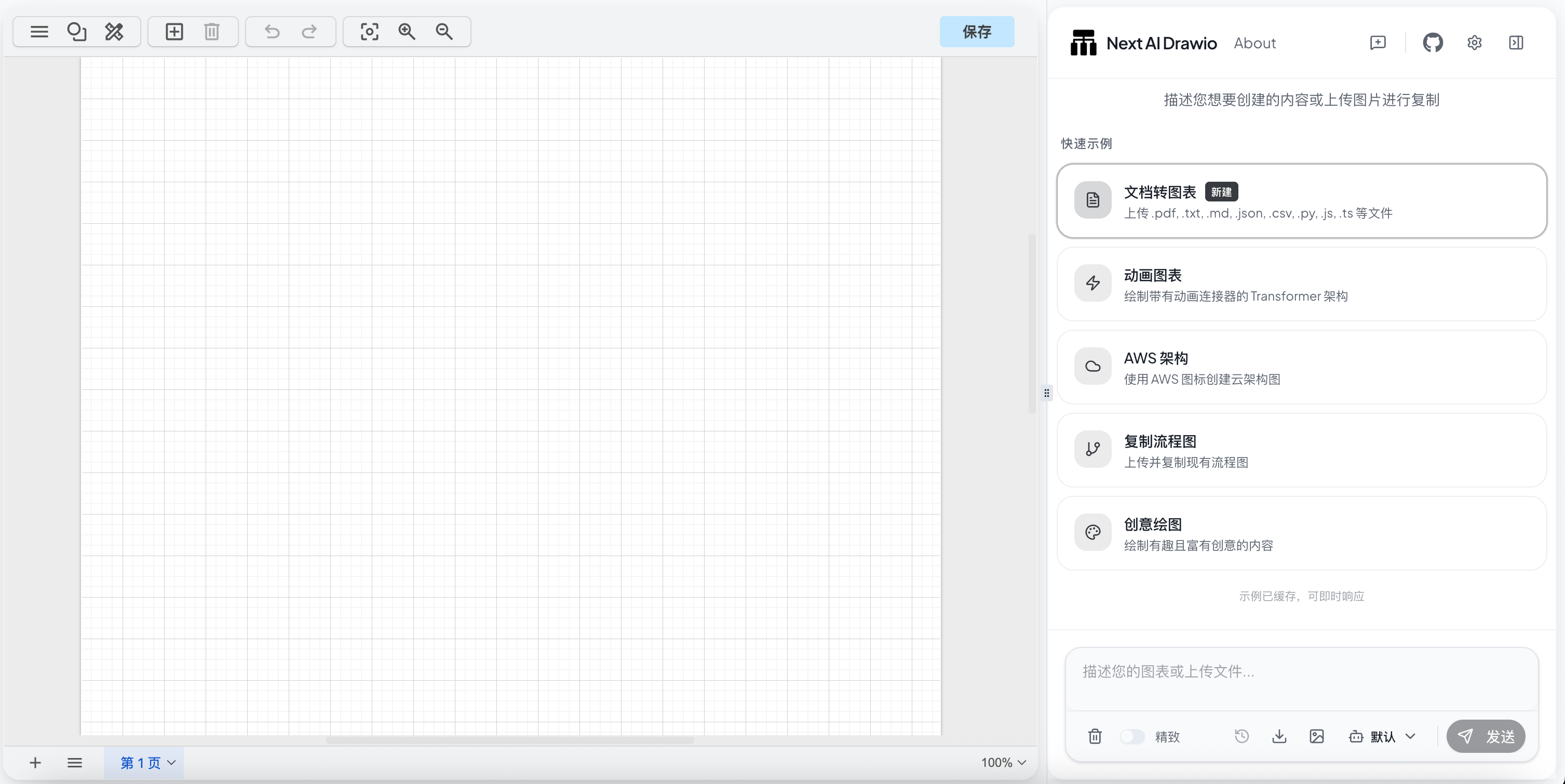The image size is (1565, 784).
Task: Click the fit page icon
Action: coord(369,32)
